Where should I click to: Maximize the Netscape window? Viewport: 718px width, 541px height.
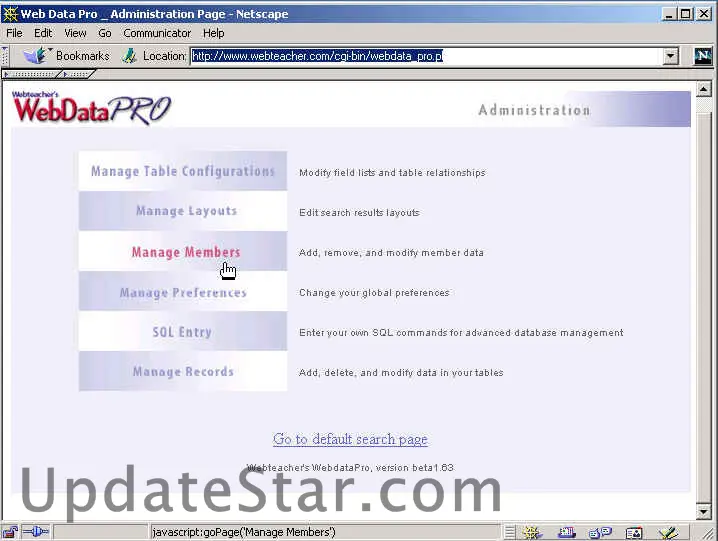pyautogui.click(x=685, y=14)
